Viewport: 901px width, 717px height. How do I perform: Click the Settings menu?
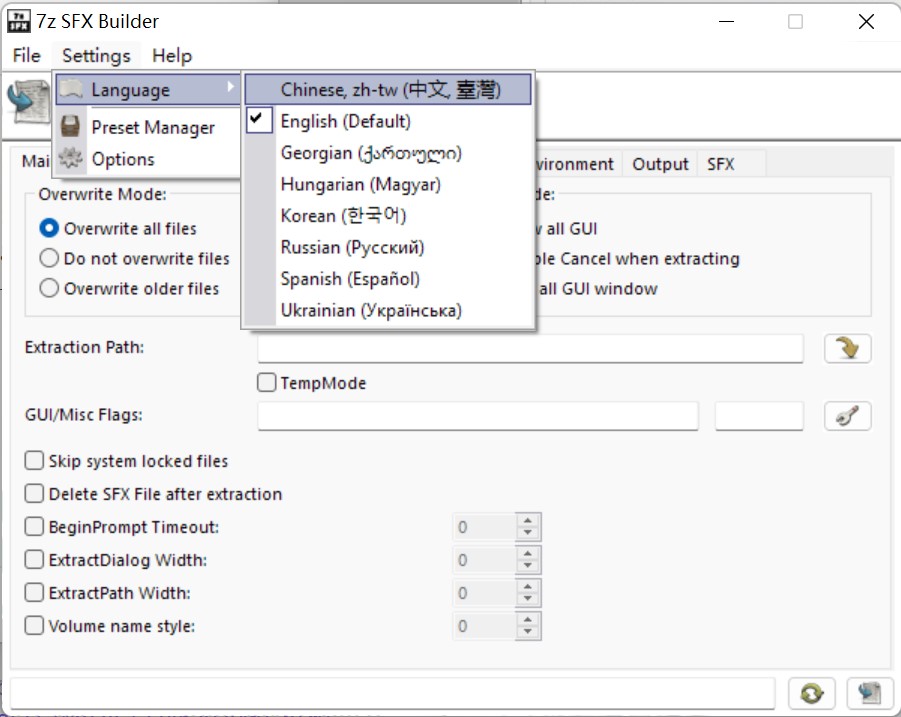click(96, 56)
